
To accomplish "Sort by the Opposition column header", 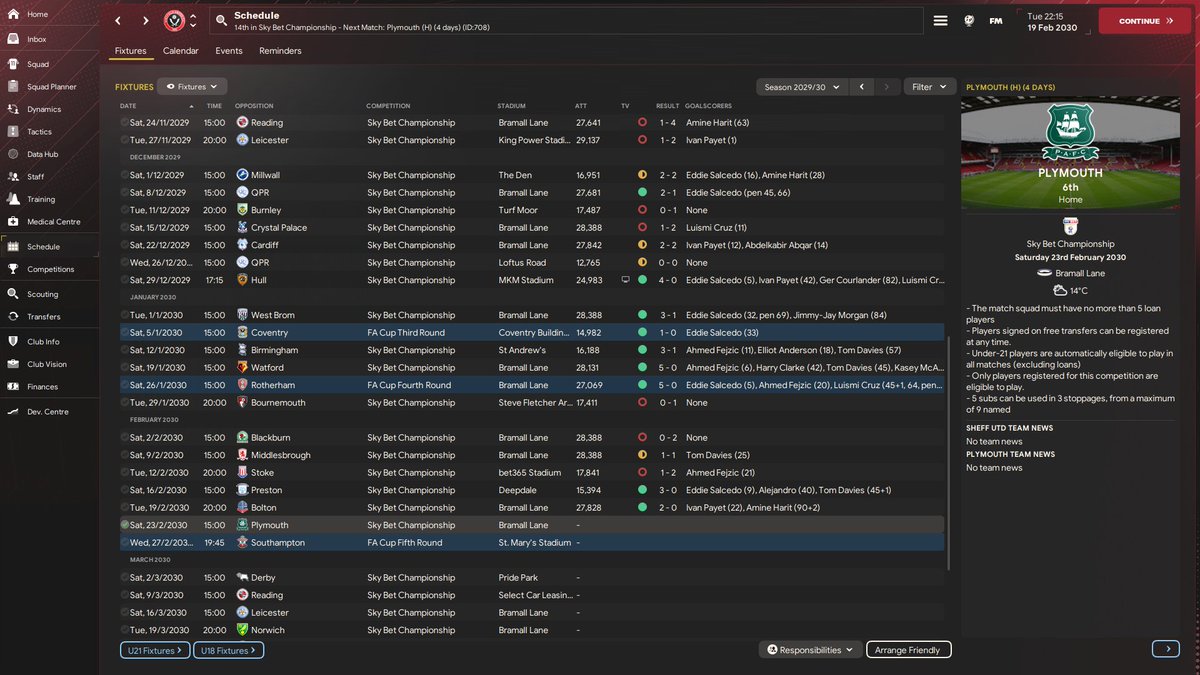I will (255, 106).
